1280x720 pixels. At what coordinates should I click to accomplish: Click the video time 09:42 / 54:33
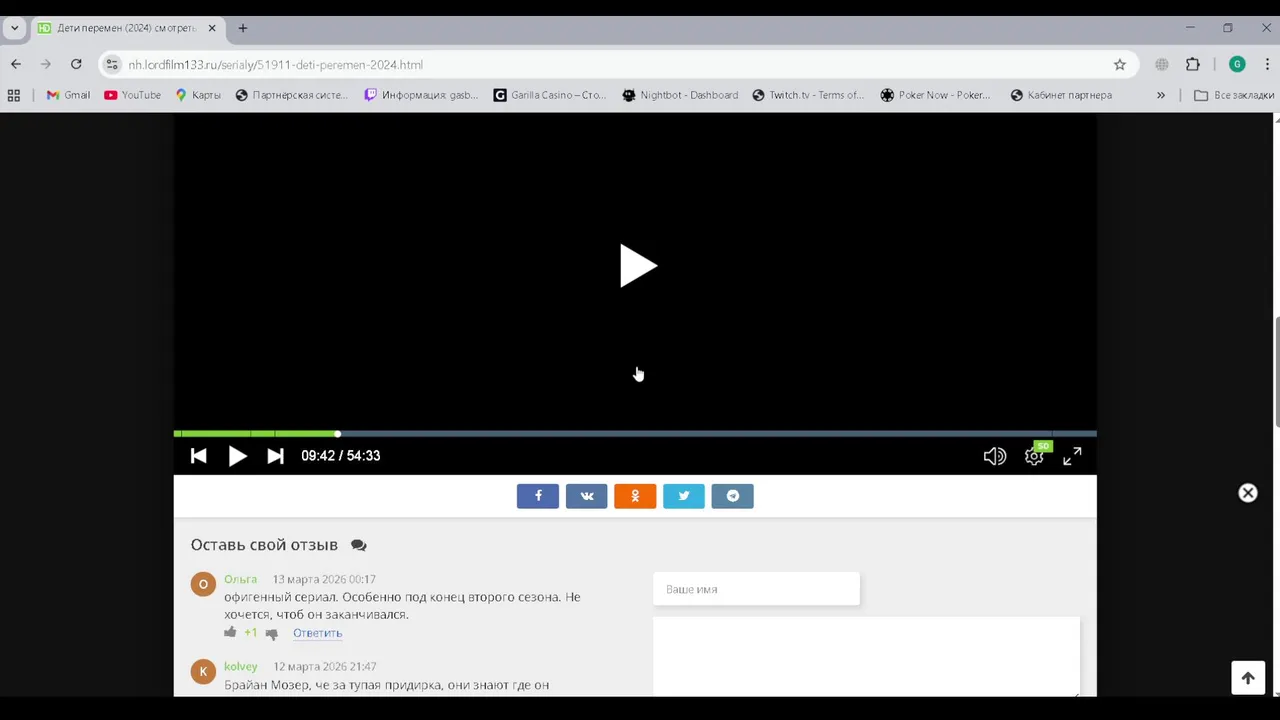click(x=341, y=456)
